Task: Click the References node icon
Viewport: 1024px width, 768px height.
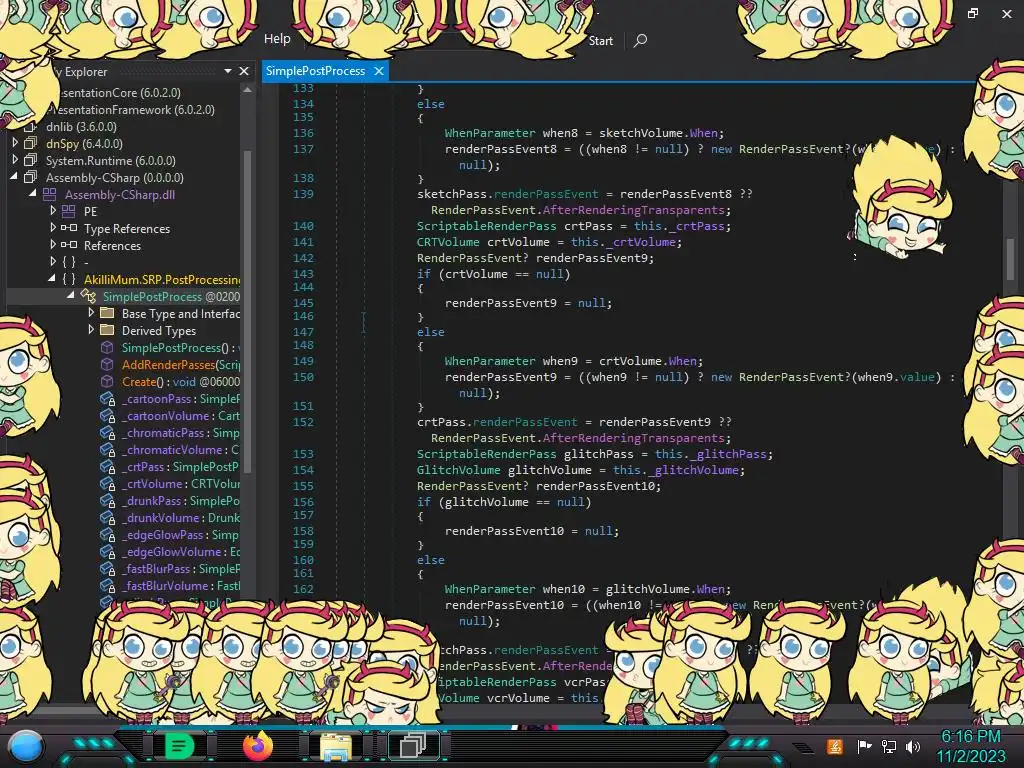Action: (x=68, y=245)
